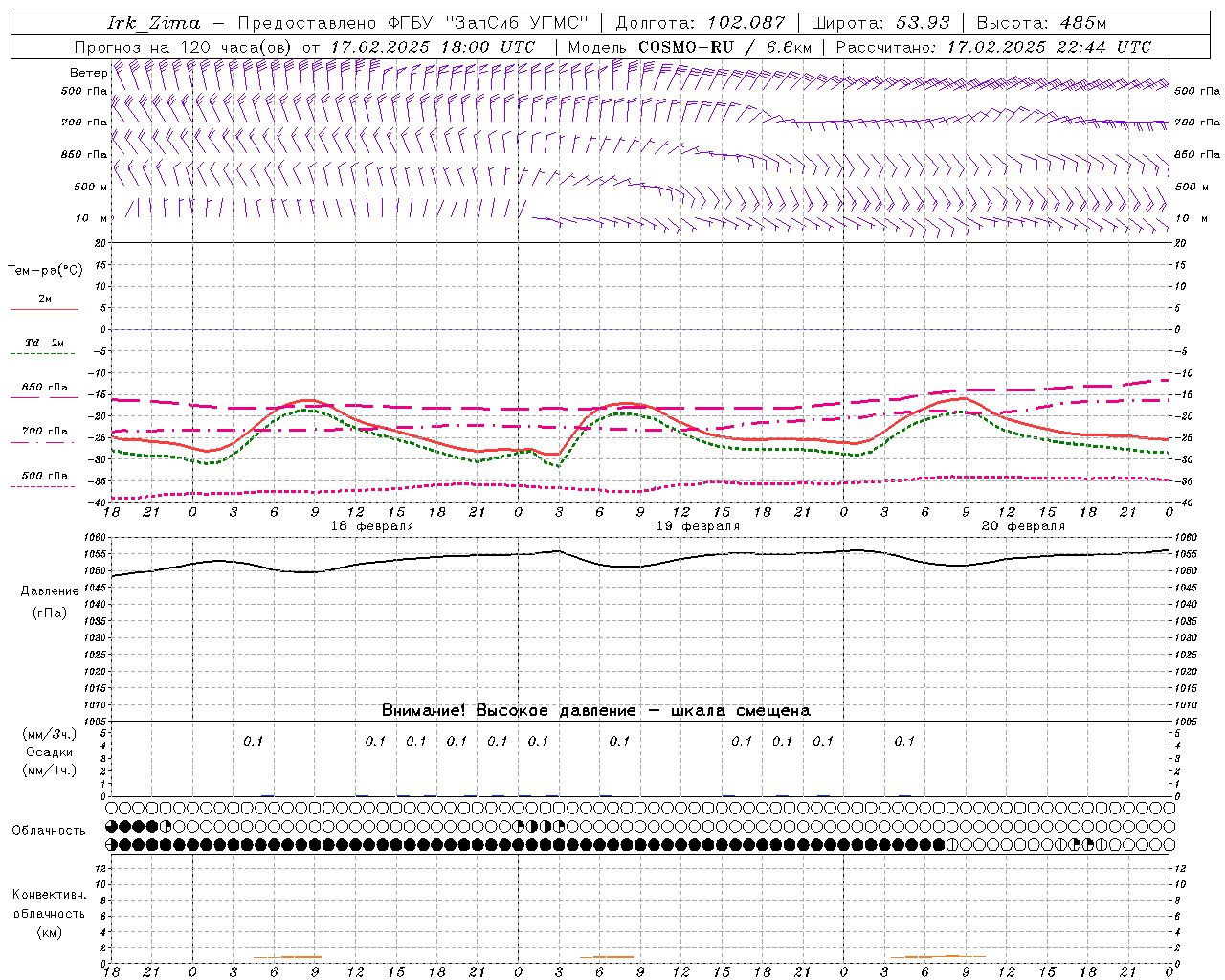Click the "10 м" wind level label on left
The width and height of the screenshot is (1225, 980).
tap(91, 218)
